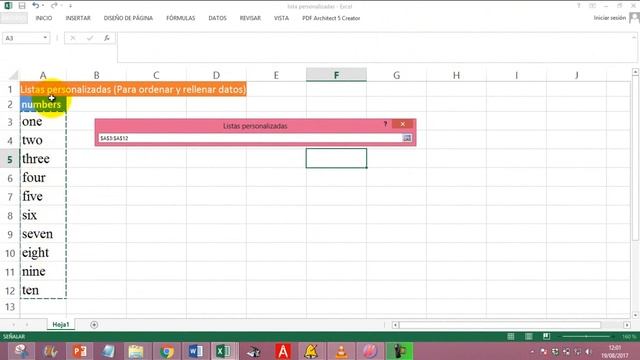Open the DISEÑO DE PÁGINA ribbon tab
Image resolution: width=640 pixels, height=360 pixels.
tap(128, 18)
